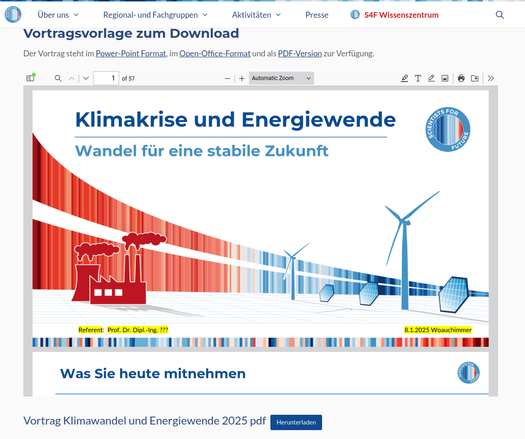Image resolution: width=525 pixels, height=439 pixels.
Task: Open find-in-document in the PDF viewer
Action: [x=58, y=78]
